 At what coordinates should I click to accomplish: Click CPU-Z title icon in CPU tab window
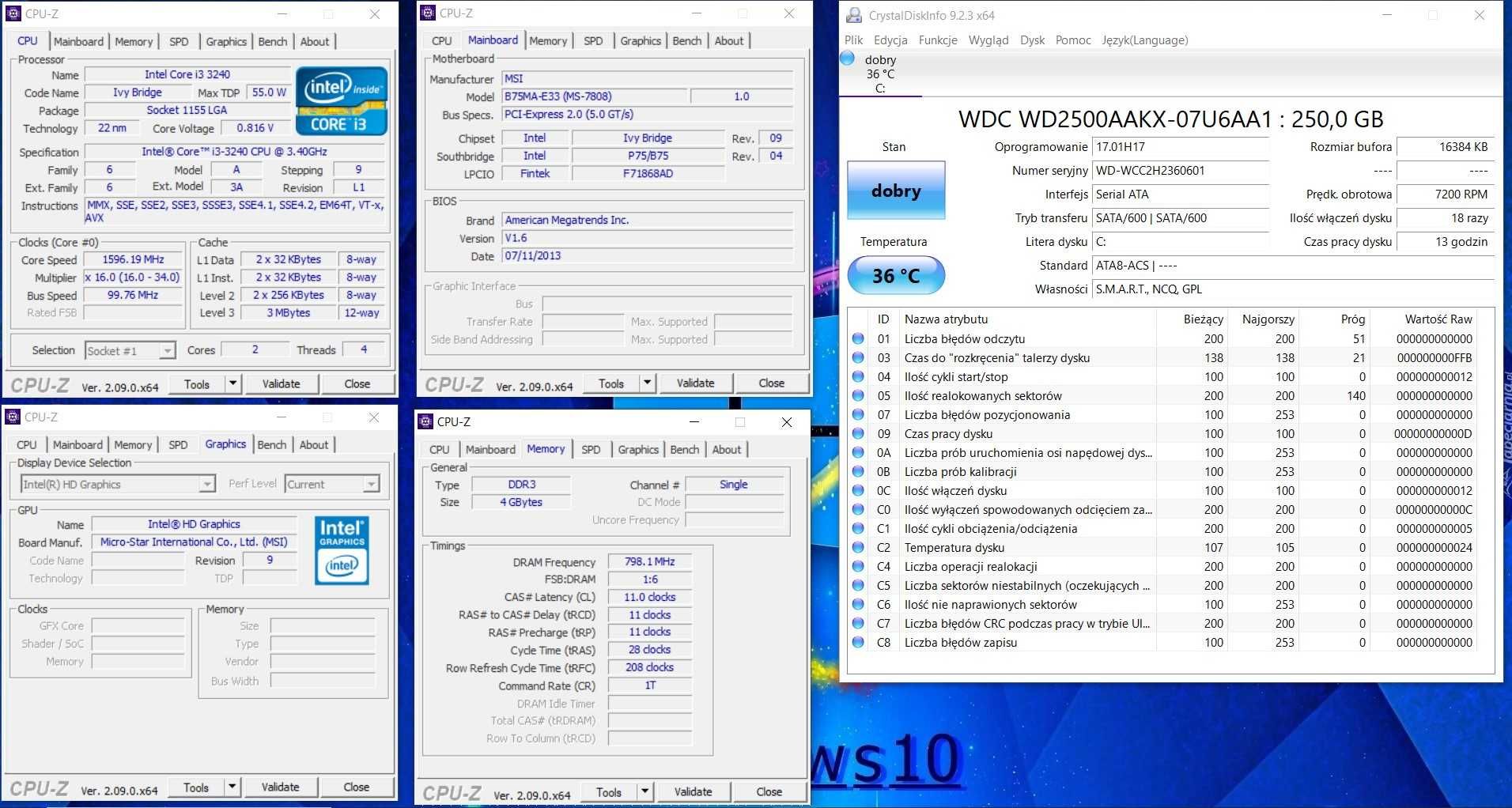(13, 13)
